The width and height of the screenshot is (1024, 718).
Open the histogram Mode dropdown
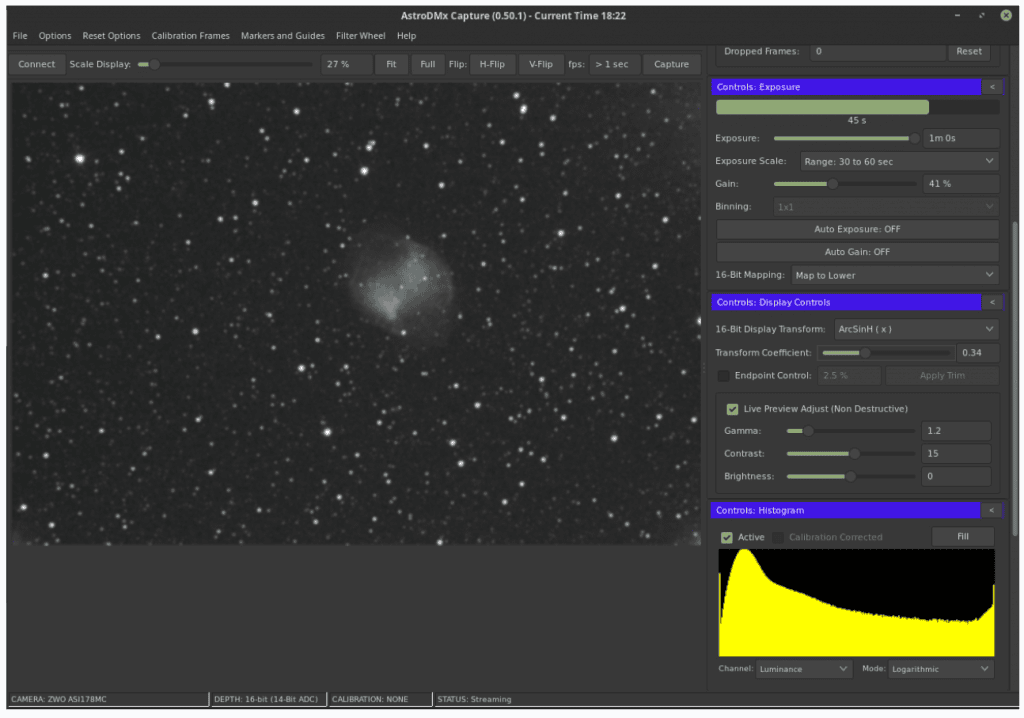(940, 669)
